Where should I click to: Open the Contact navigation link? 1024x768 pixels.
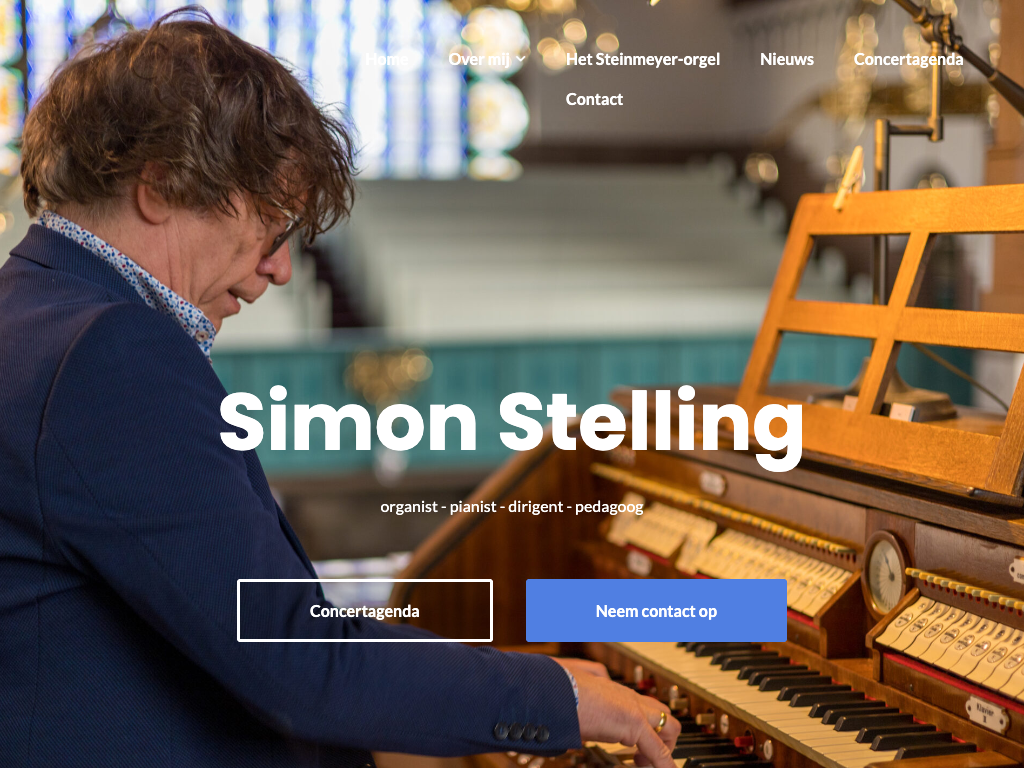pyautogui.click(x=594, y=99)
